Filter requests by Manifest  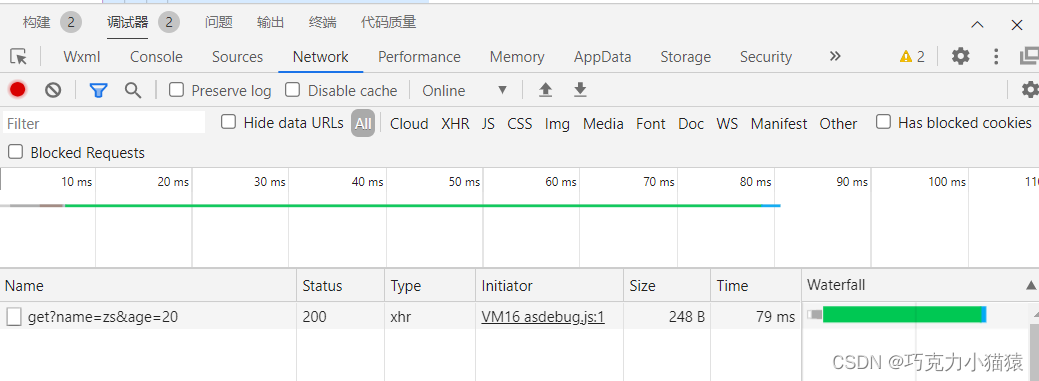point(779,124)
